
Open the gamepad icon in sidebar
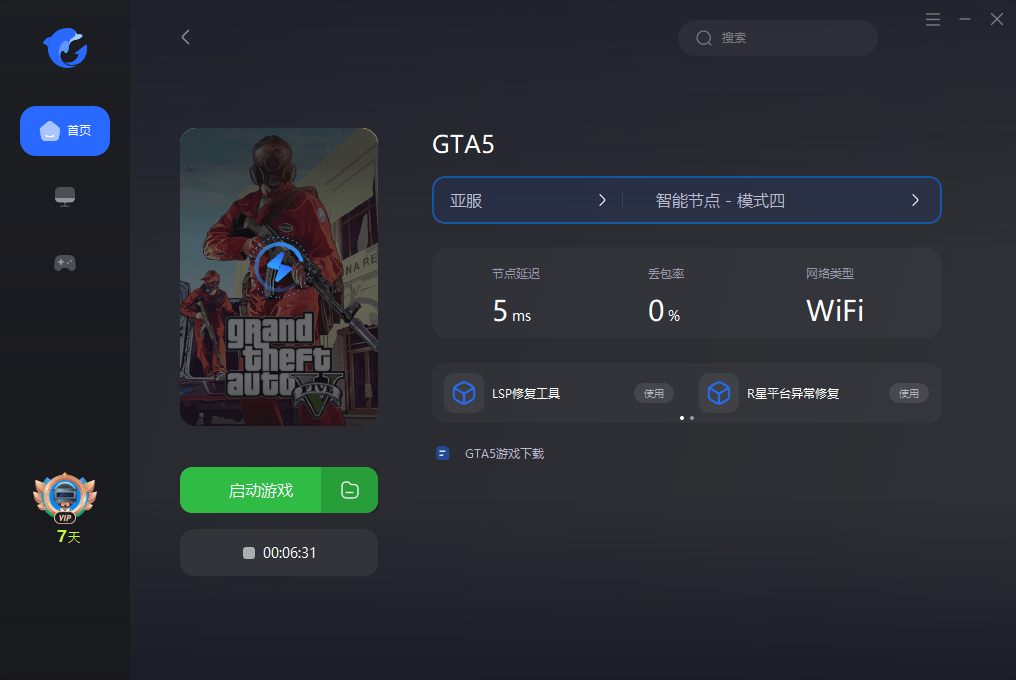(x=65, y=262)
